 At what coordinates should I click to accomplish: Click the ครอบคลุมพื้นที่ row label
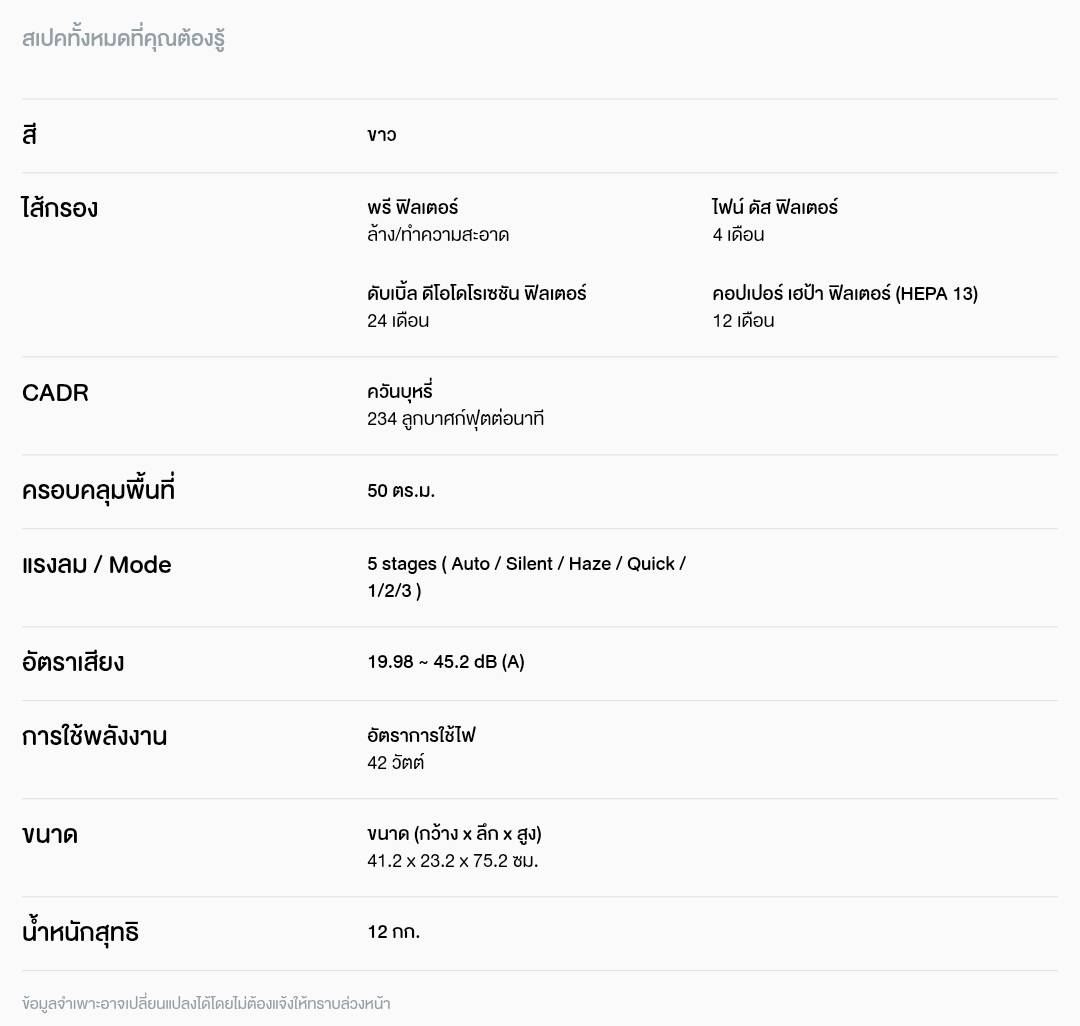98,492
